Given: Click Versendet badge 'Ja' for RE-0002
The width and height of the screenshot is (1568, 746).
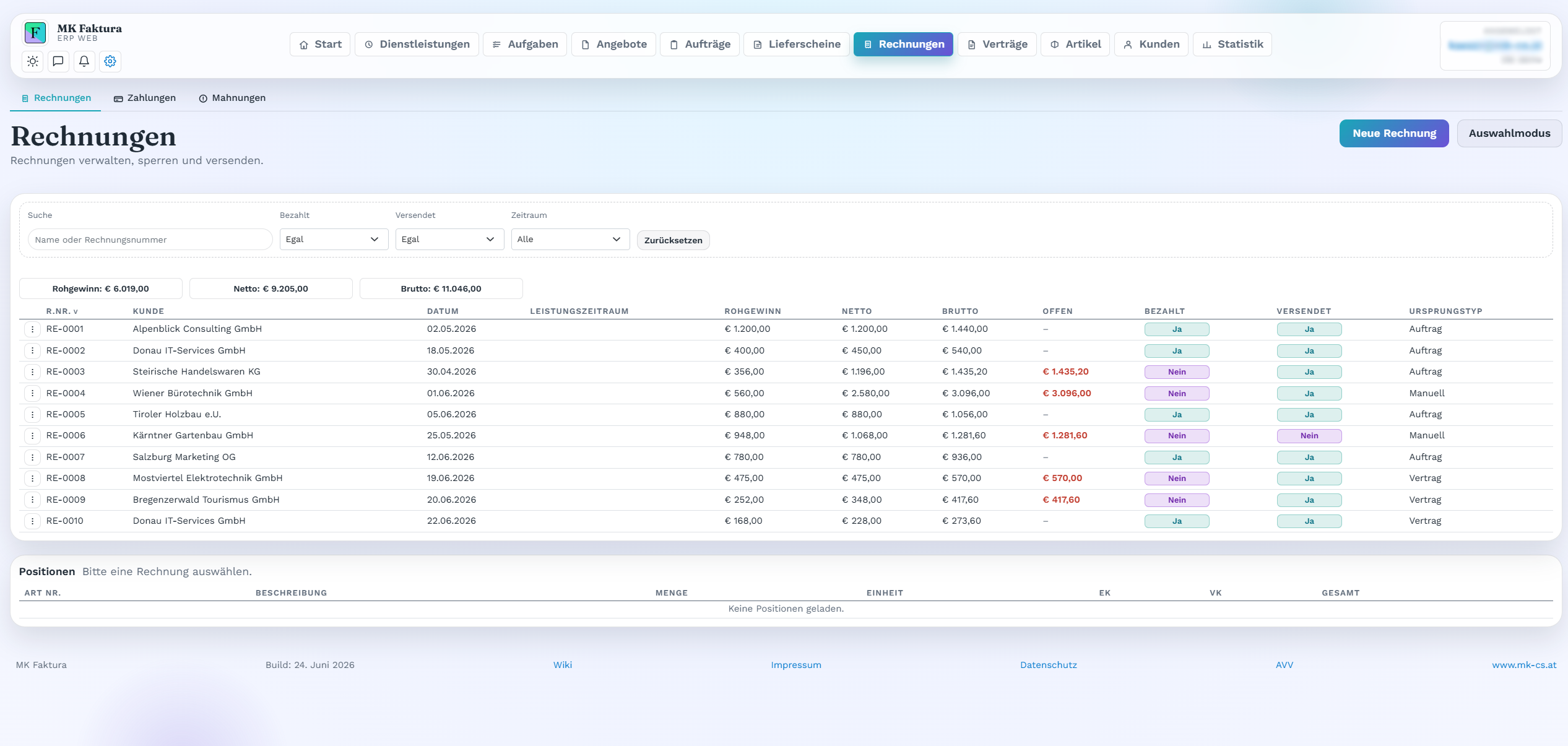Looking at the screenshot, I should coord(1309,351).
